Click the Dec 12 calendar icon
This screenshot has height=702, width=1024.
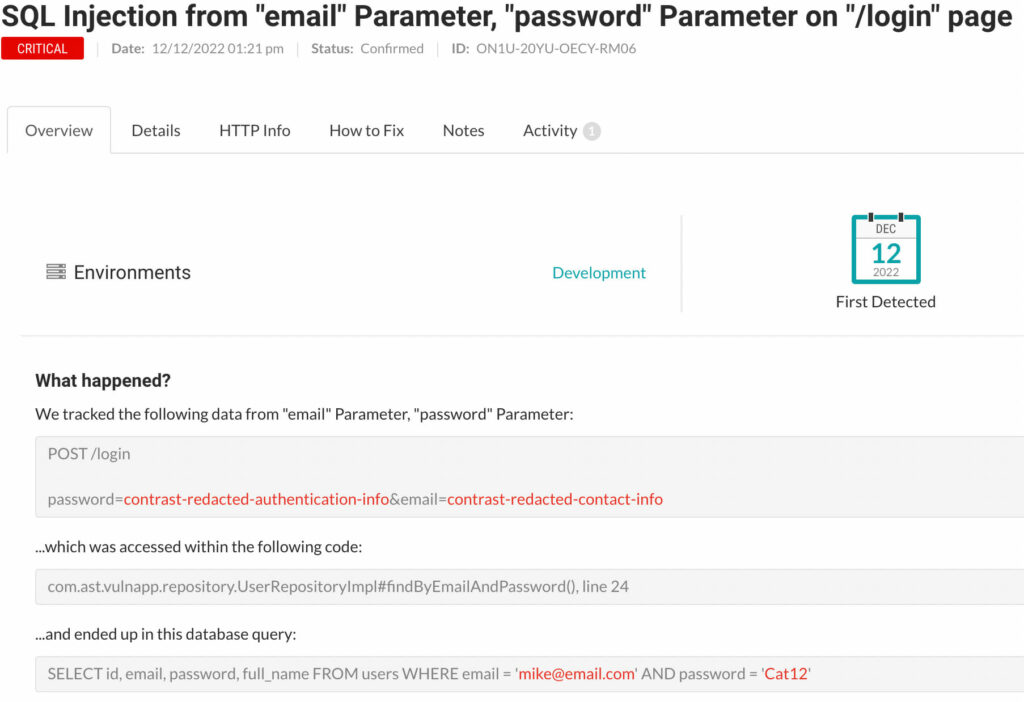(x=886, y=249)
